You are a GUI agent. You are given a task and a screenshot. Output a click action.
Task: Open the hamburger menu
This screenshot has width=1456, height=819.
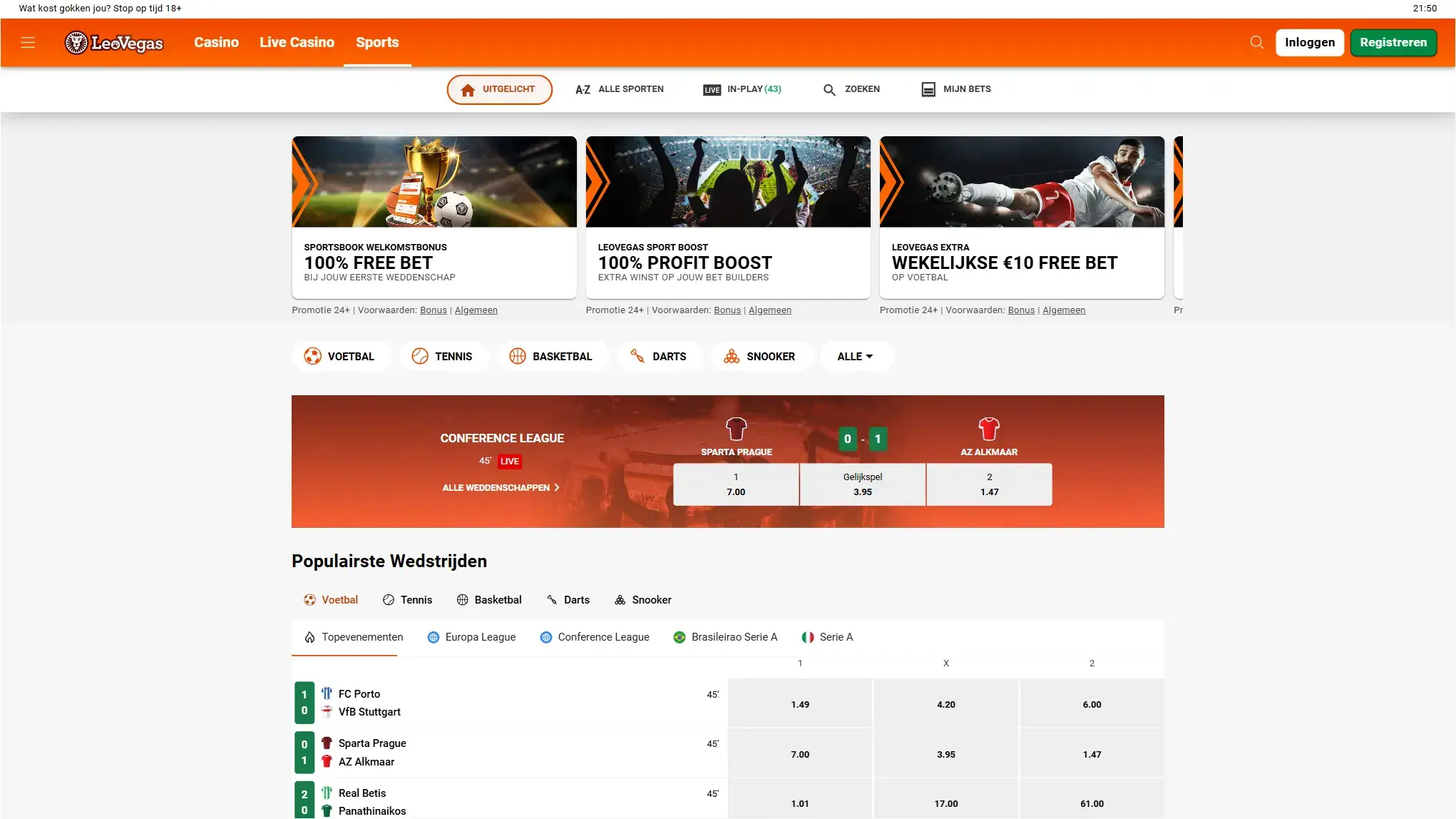(x=28, y=42)
